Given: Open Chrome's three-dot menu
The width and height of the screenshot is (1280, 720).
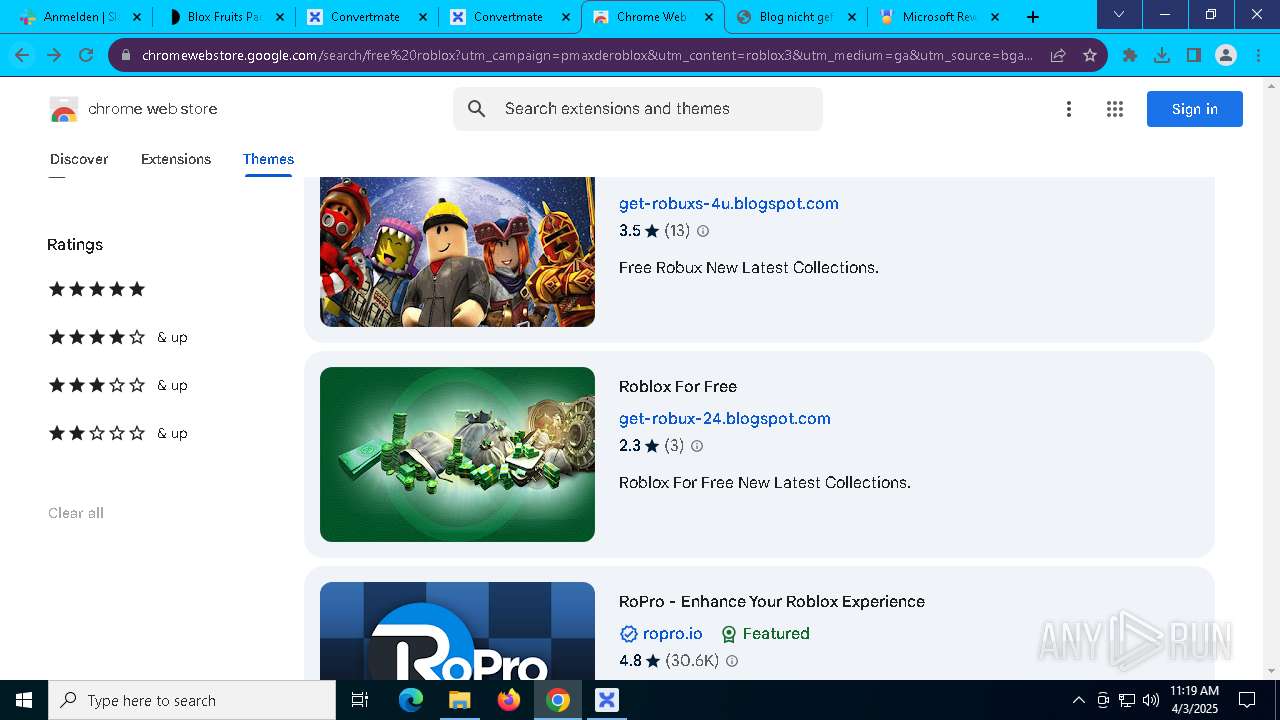Looking at the screenshot, I should [x=1258, y=56].
